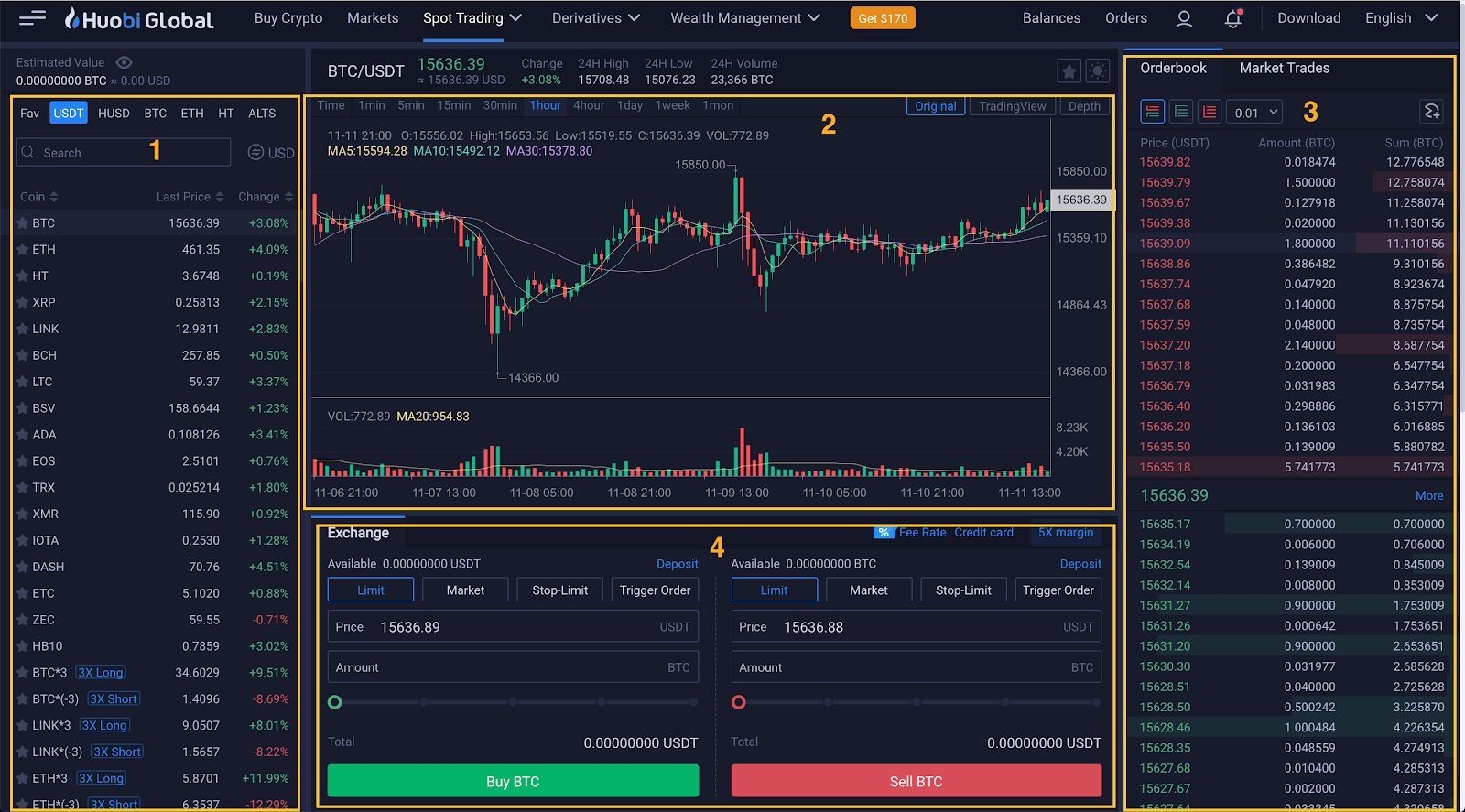
Task: Set chart interval to 15min
Action: tap(453, 105)
